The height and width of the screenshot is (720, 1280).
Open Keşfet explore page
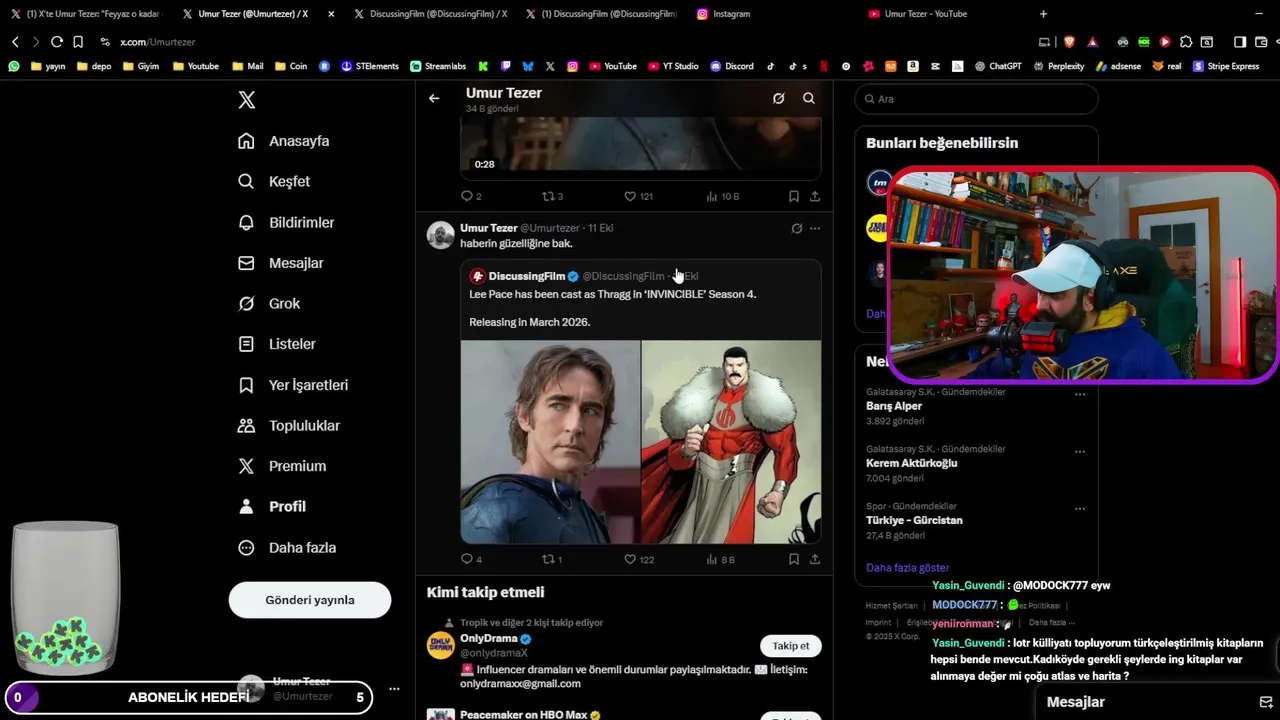click(274, 181)
